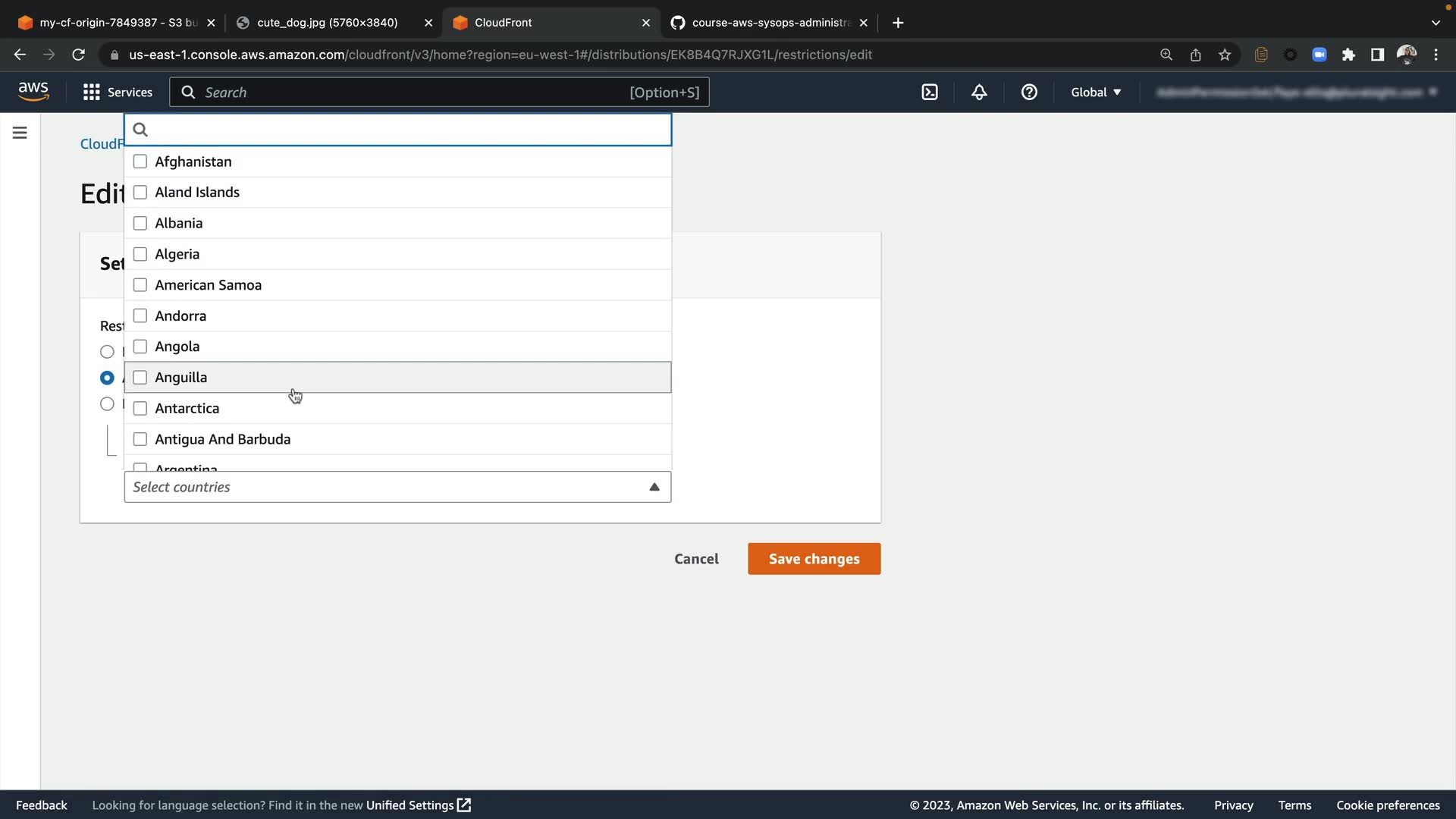Viewport: 1456px width, 819px height.
Task: Go to the AWS logo home
Action: click(x=33, y=91)
